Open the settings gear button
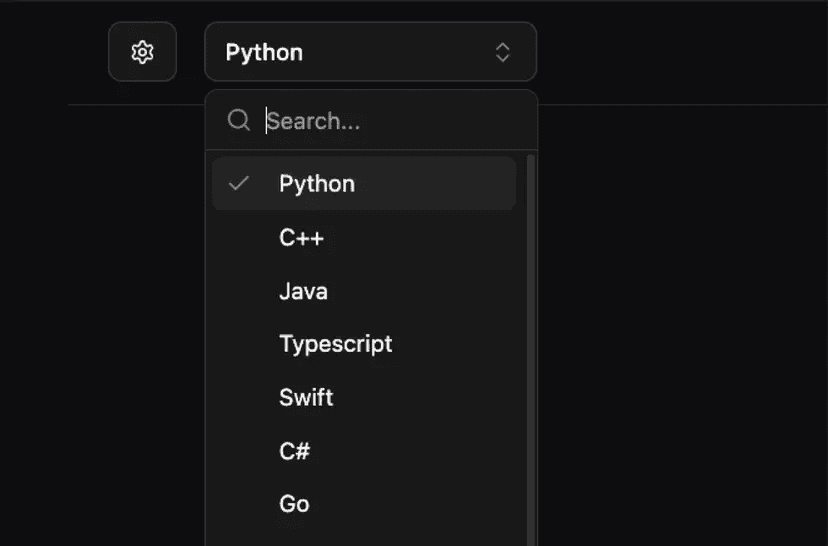The image size is (828, 546). click(142, 52)
